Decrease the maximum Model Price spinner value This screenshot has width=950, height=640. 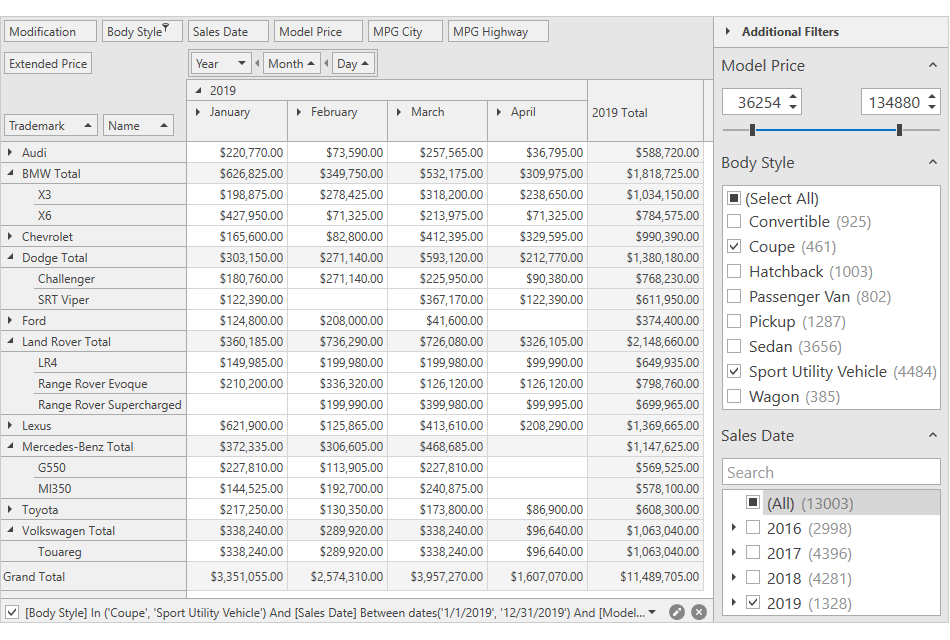click(932, 107)
